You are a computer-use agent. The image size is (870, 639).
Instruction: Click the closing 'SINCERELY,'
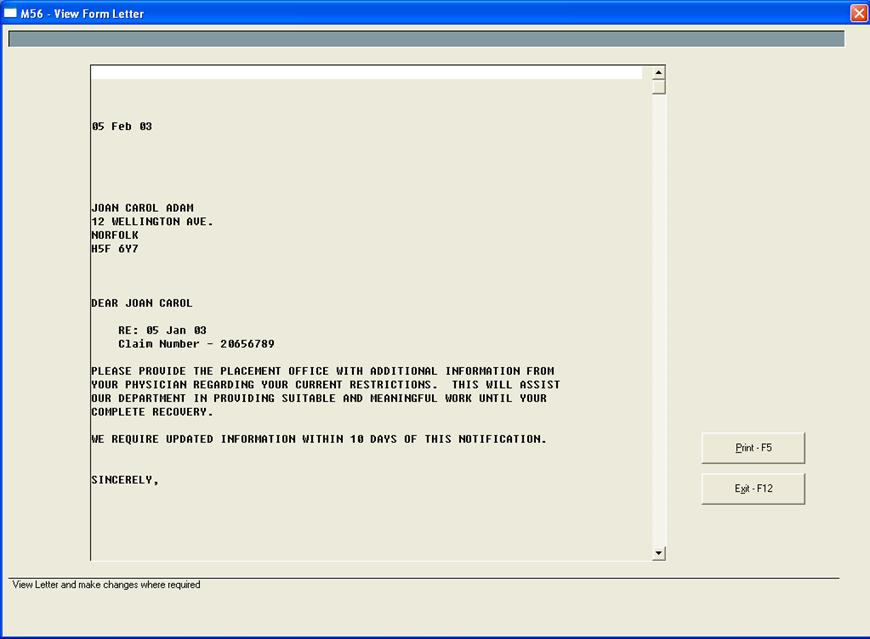pos(125,480)
